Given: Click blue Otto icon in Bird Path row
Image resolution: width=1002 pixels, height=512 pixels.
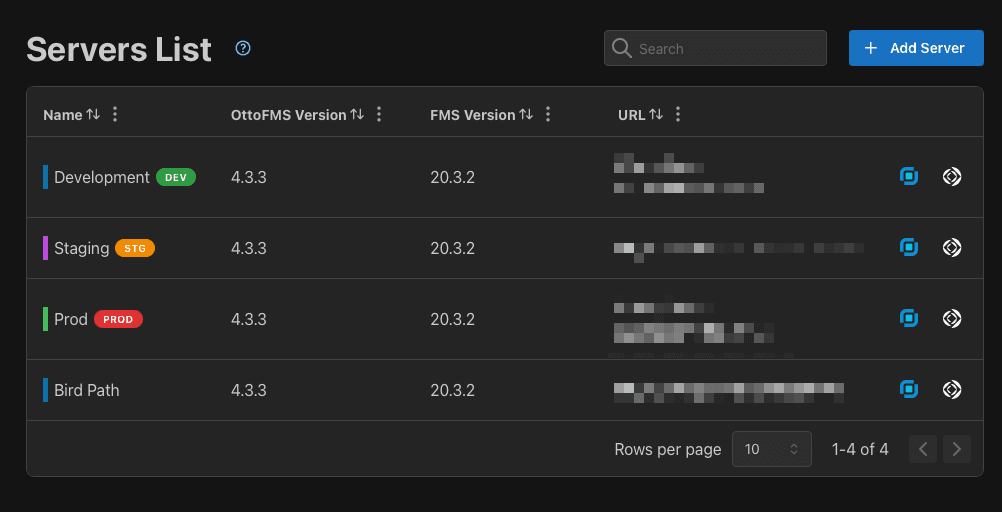Looking at the screenshot, I should [909, 390].
